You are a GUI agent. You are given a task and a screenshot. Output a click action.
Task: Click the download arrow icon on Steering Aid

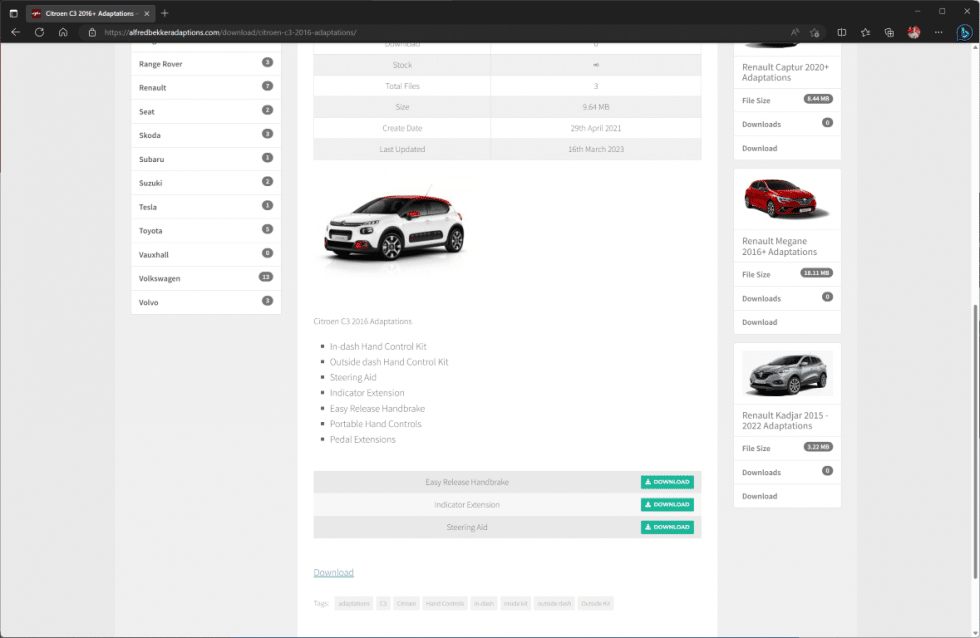pos(648,527)
